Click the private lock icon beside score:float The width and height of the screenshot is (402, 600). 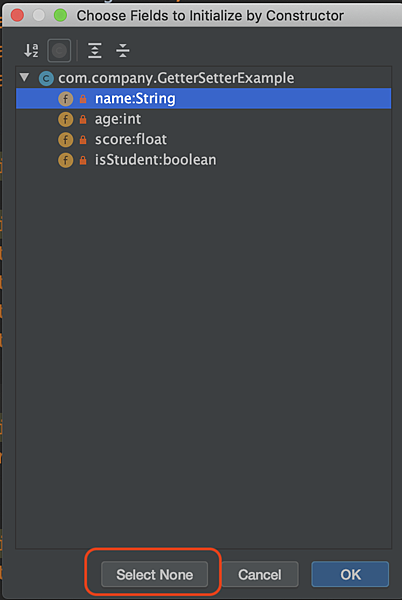(x=83, y=140)
